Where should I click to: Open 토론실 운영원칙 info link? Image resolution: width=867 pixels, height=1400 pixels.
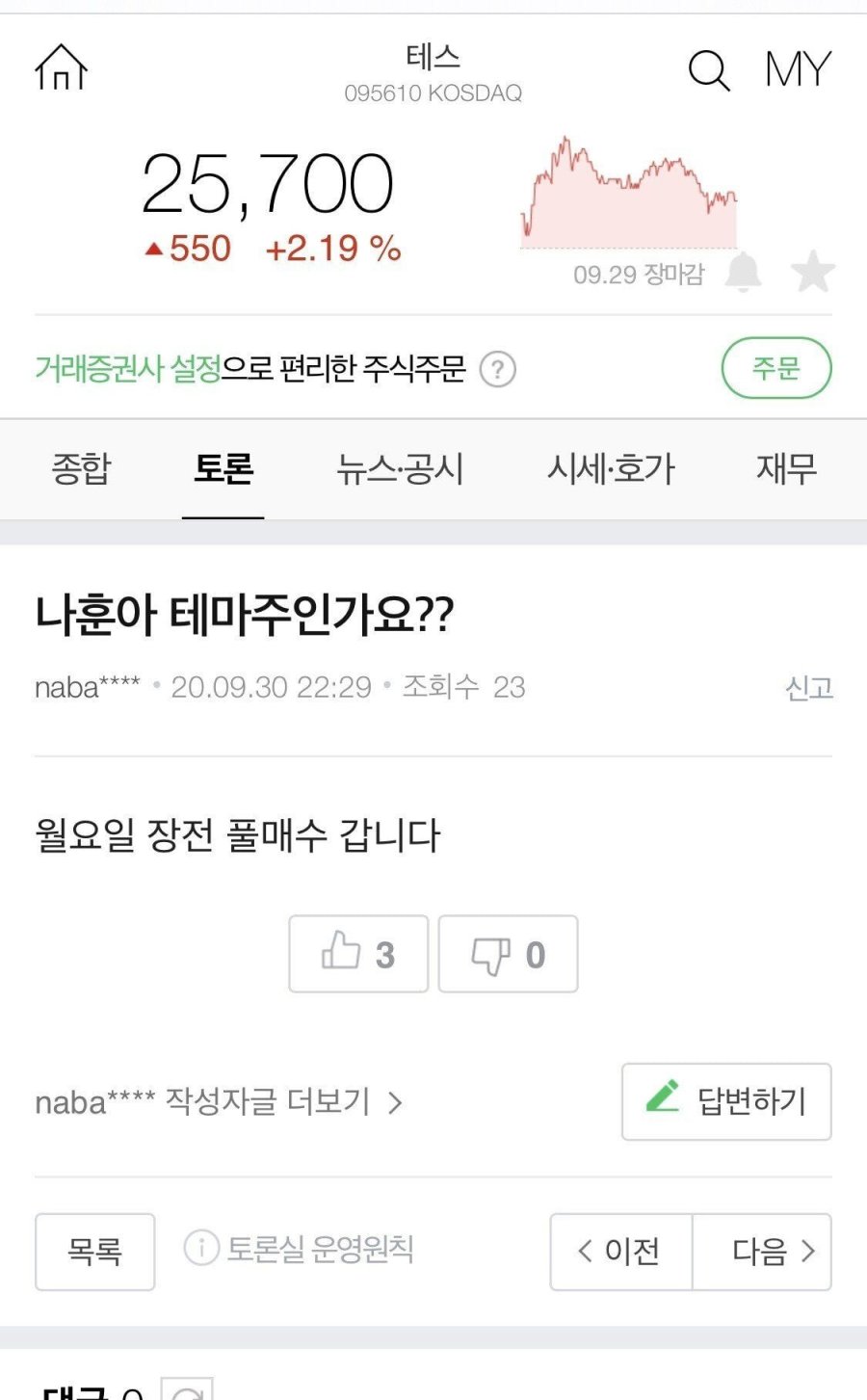[x=300, y=1250]
